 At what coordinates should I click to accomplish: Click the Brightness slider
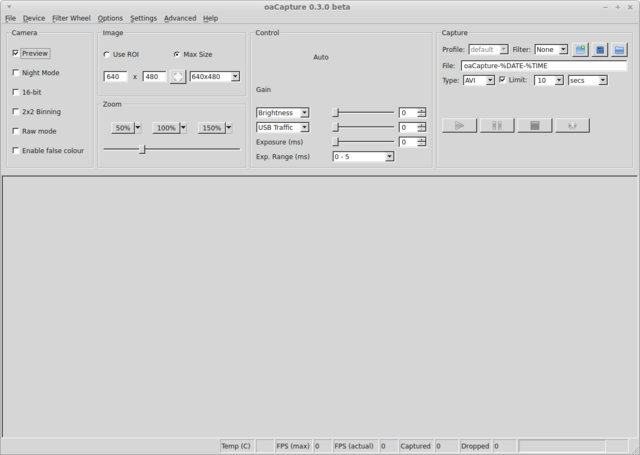coord(363,113)
